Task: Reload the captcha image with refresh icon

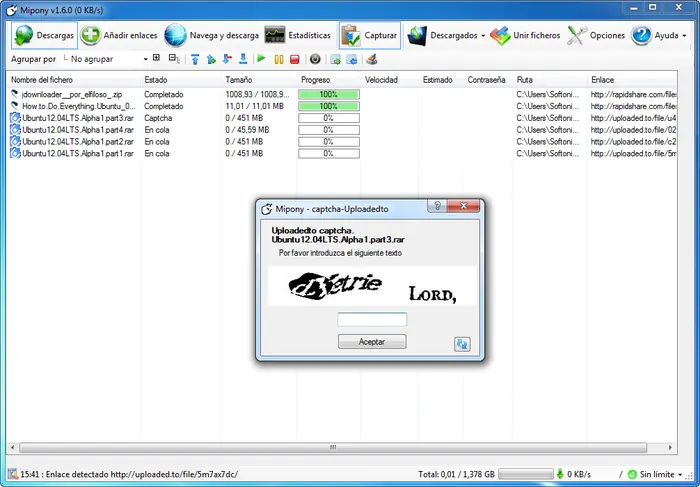Action: [x=462, y=344]
